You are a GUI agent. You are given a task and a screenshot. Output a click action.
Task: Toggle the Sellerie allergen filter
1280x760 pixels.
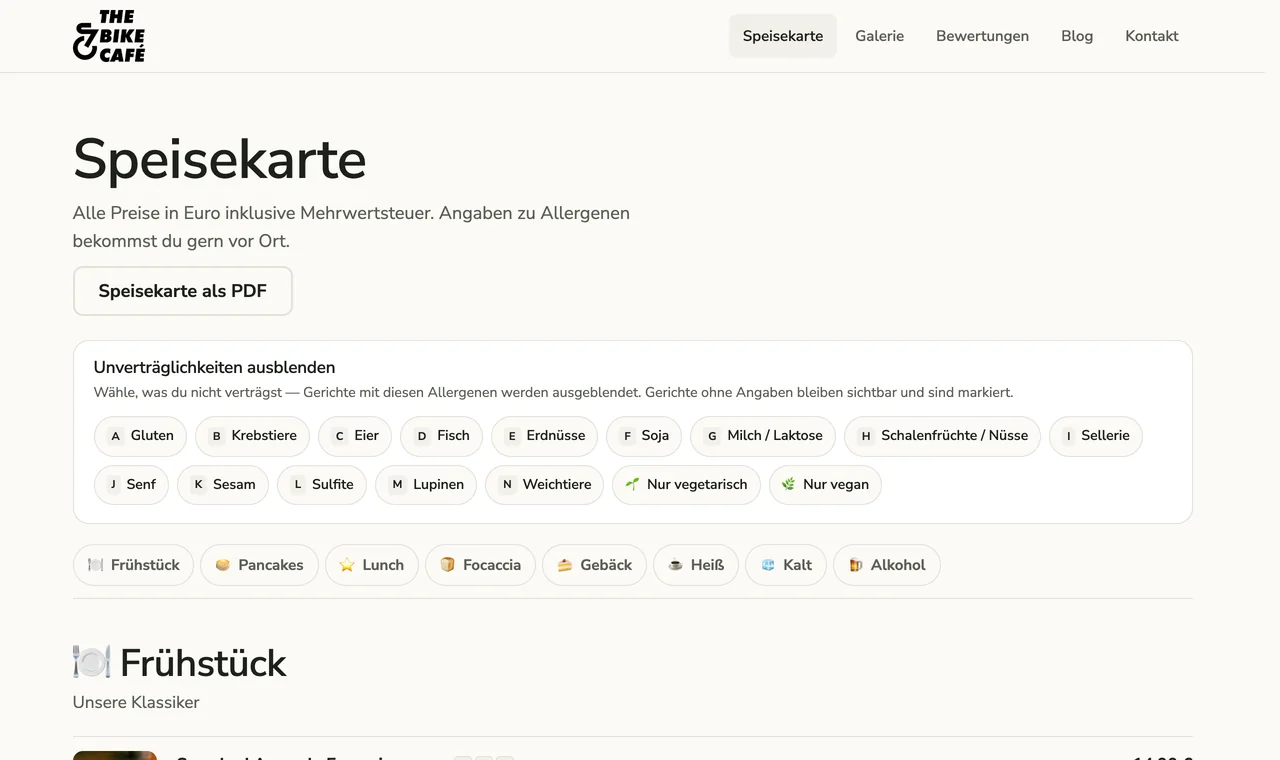pyautogui.click(x=1096, y=436)
